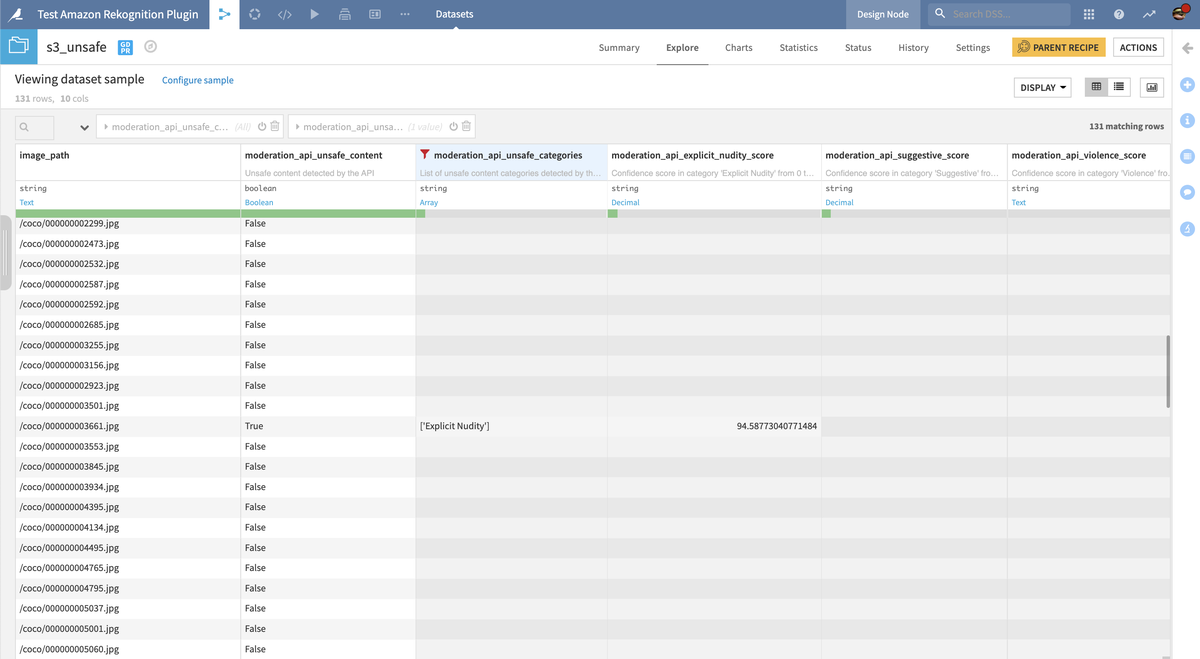This screenshot has width=1200, height=659.
Task: Delete the moderation_api_unsafe_c... filter
Action: tap(275, 127)
